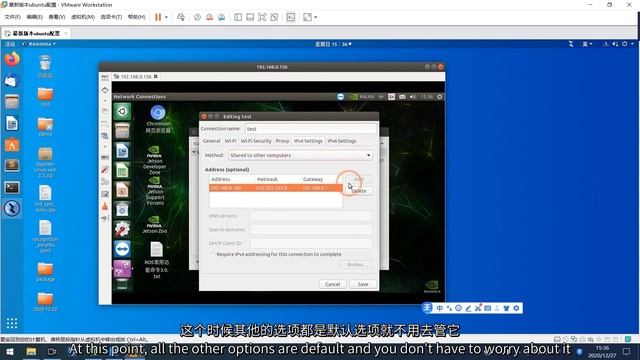Open the 虚拟机(M) menu in VMware
Screen dimensions: 640x360
click(x=83, y=17)
